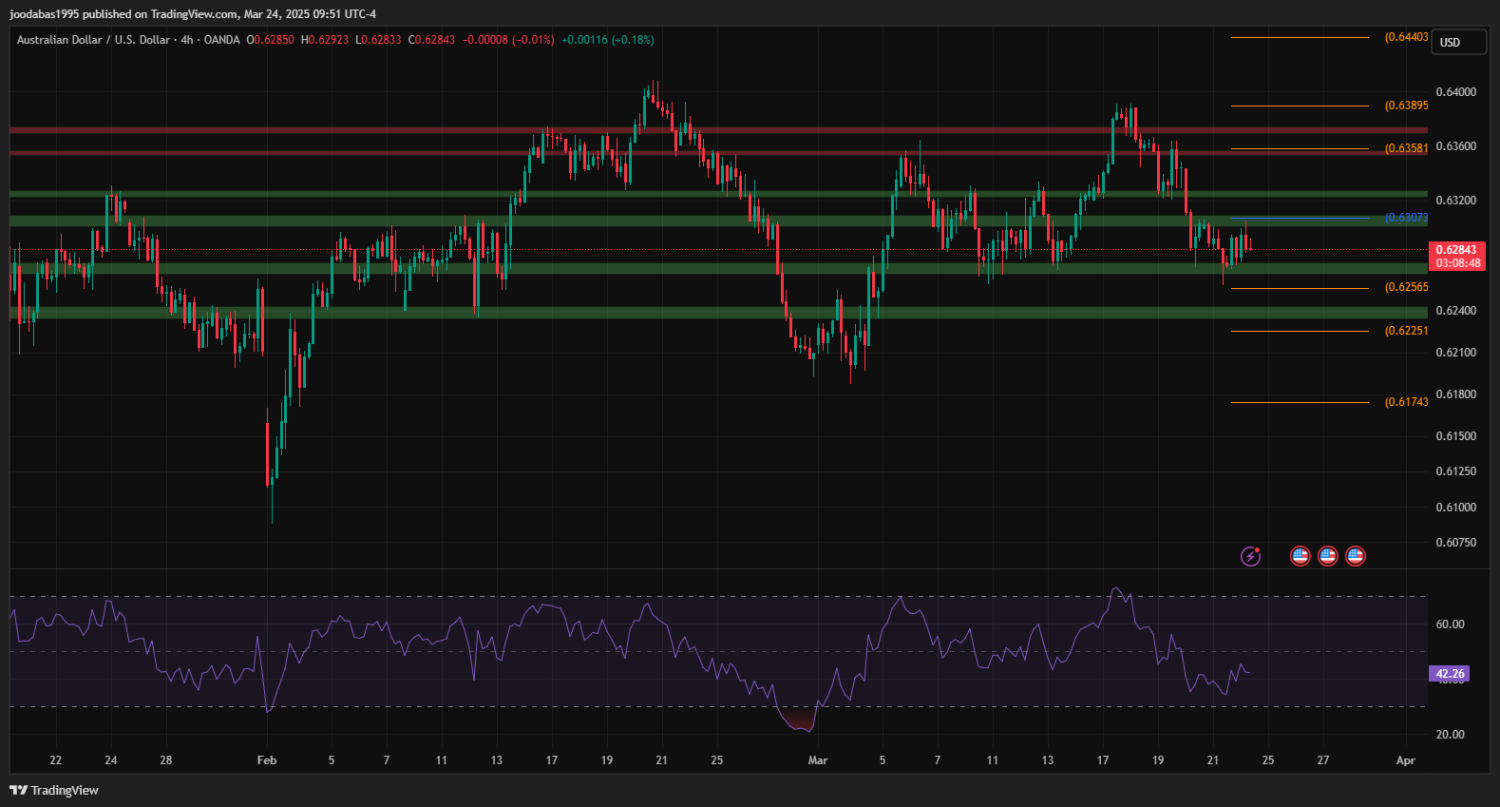The image size is (1500, 807).
Task: Click date 28 on the time axis
Action: pos(166,761)
